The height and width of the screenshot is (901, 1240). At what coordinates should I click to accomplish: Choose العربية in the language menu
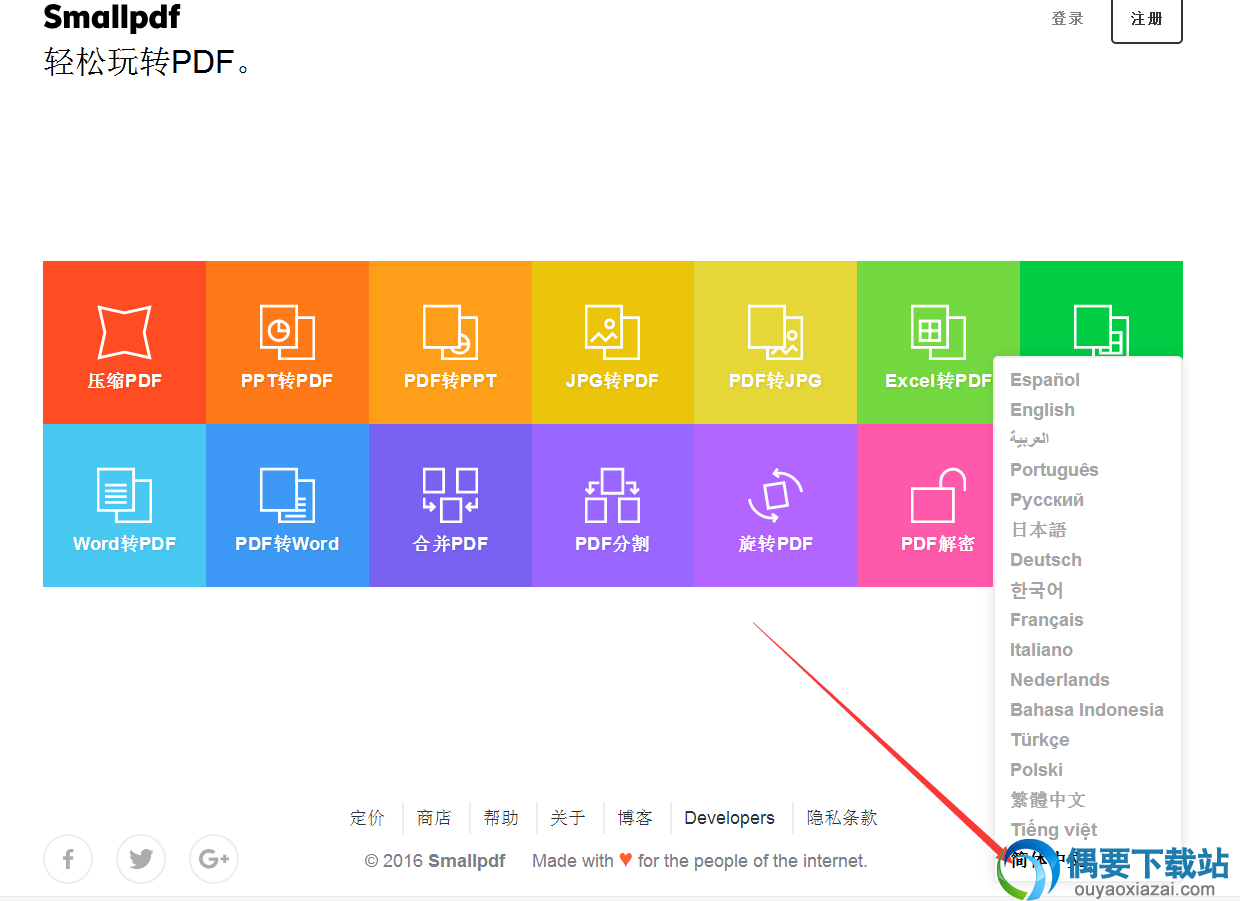(1029, 439)
